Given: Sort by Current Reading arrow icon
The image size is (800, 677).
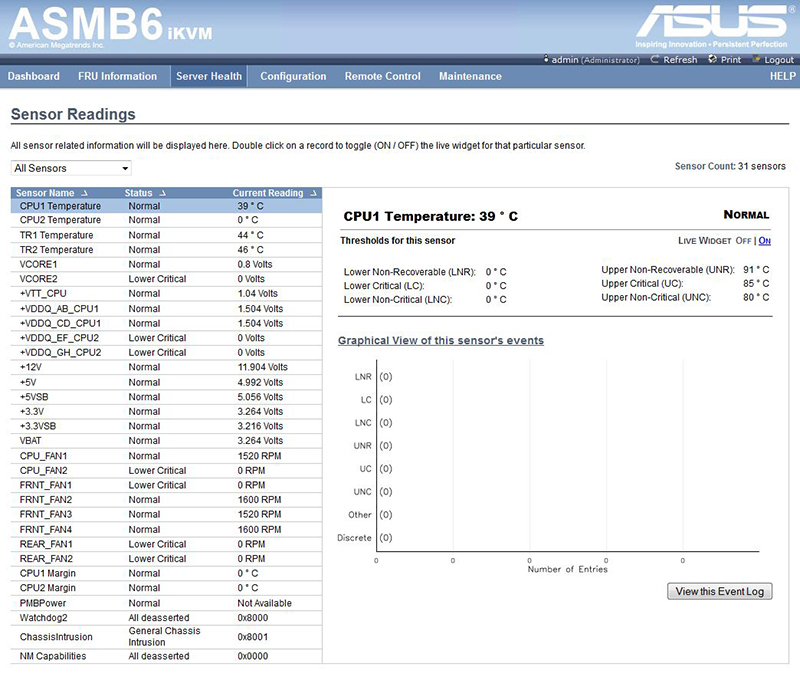Looking at the screenshot, I should (x=313, y=193).
